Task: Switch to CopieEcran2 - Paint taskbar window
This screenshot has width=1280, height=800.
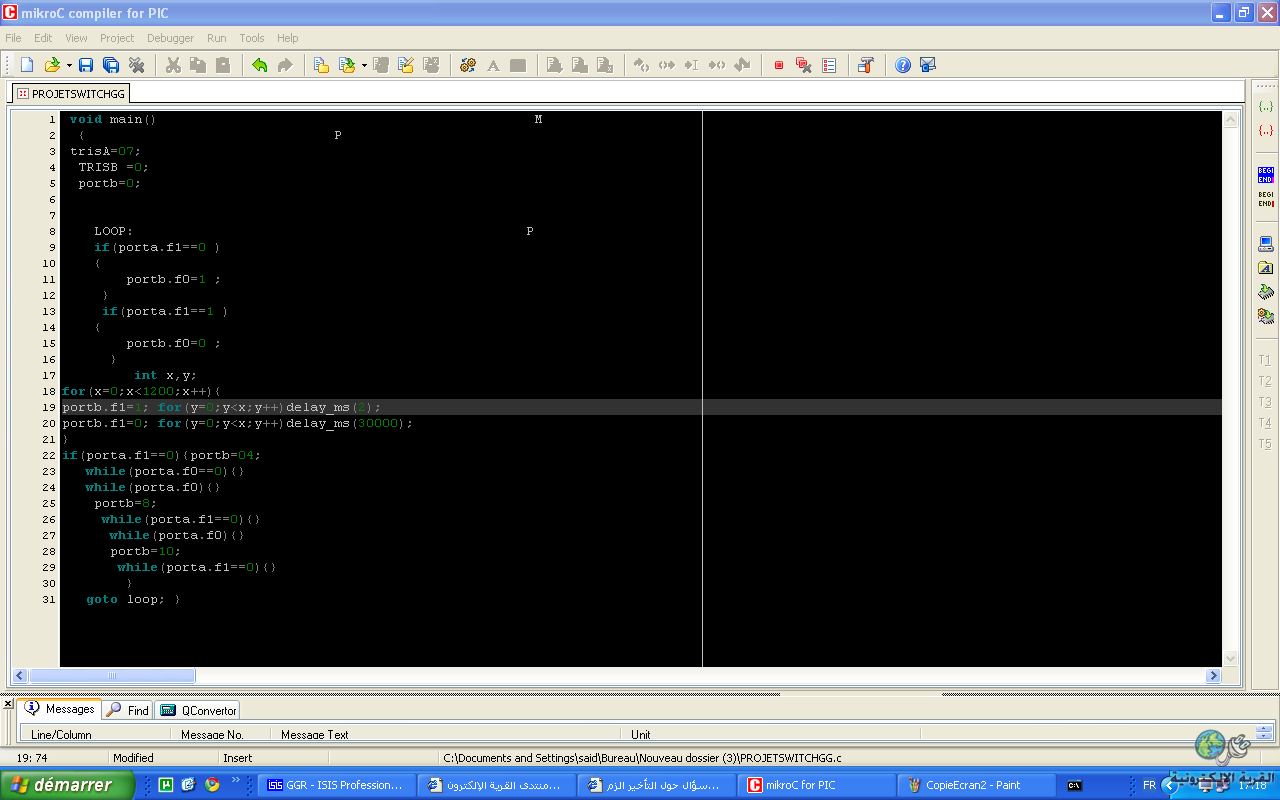Action: coord(975,785)
